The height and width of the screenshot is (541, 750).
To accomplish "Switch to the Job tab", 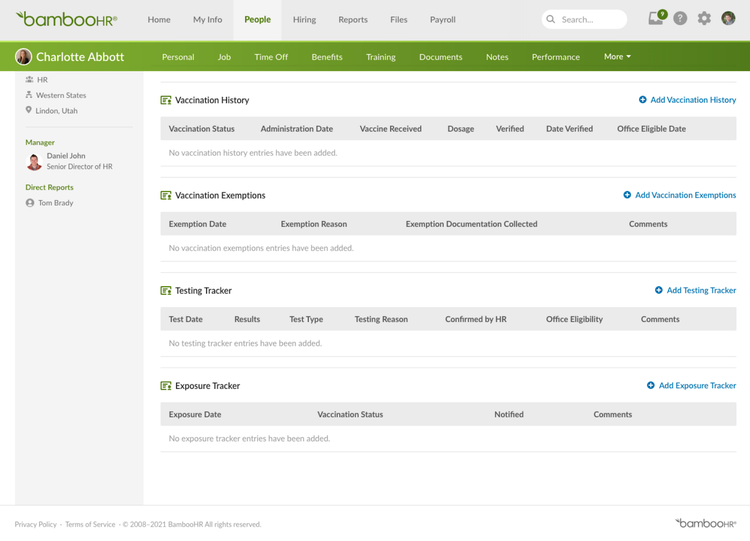I will 224,57.
